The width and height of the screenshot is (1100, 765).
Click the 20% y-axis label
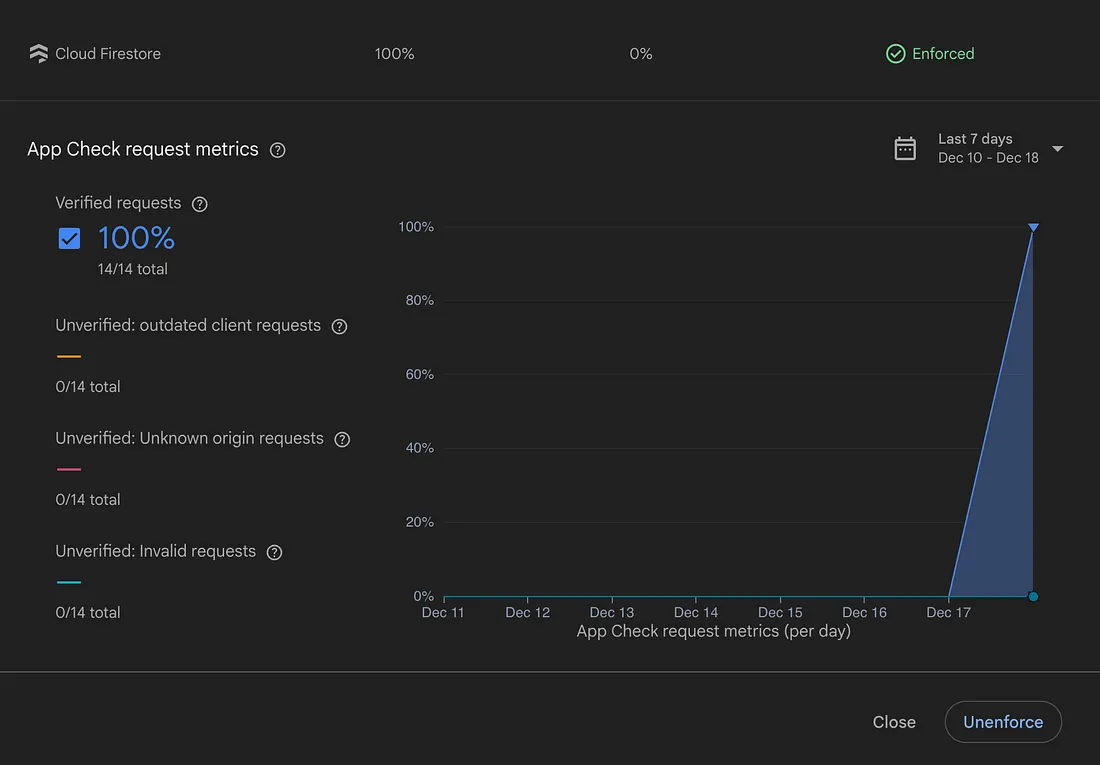tap(420, 522)
